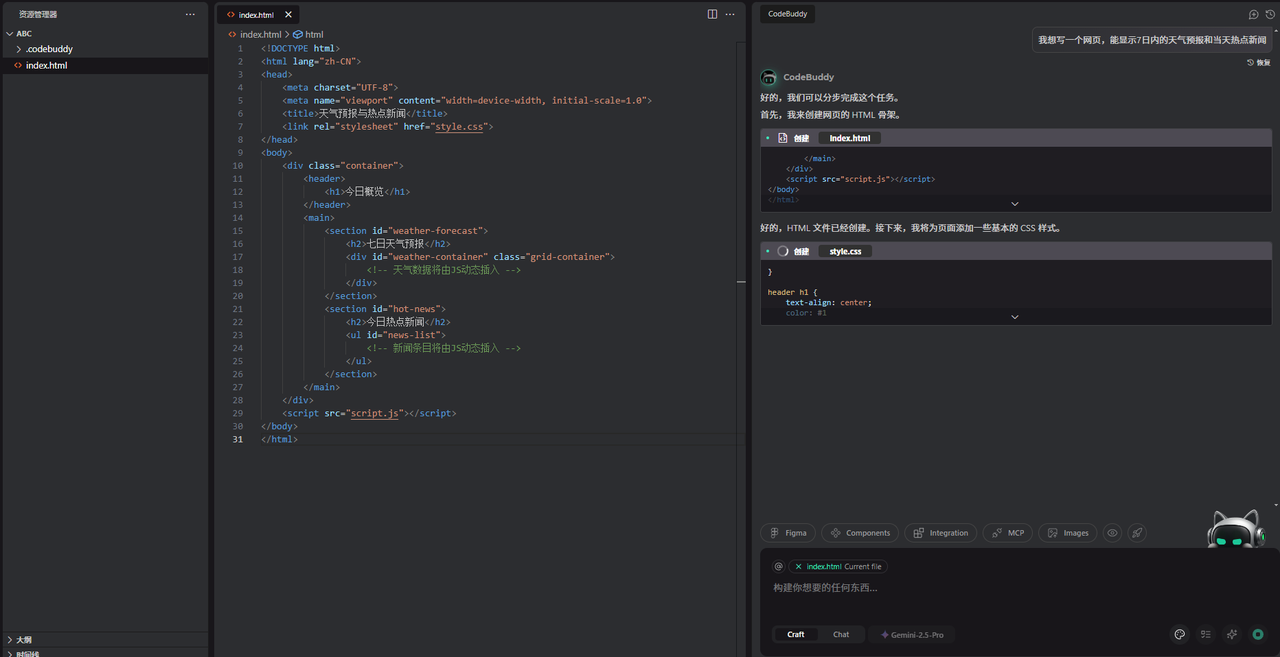1280x657 pixels.
Task: Remove index.html current file context chip
Action: (798, 566)
